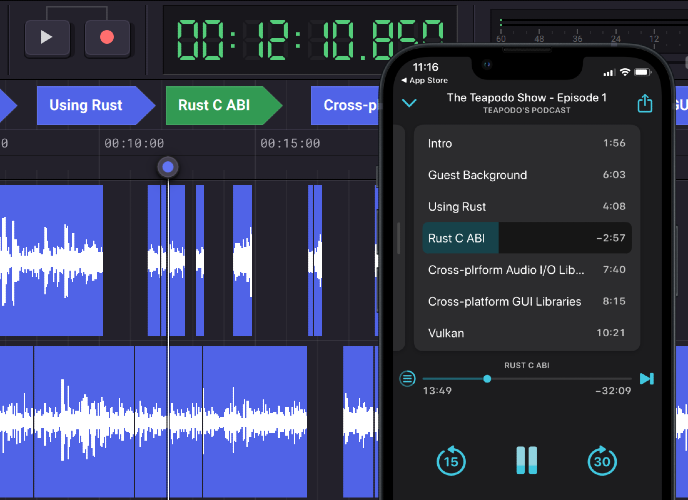
Task: Click the 00:10:00 ruler label
Action: click(x=134, y=143)
